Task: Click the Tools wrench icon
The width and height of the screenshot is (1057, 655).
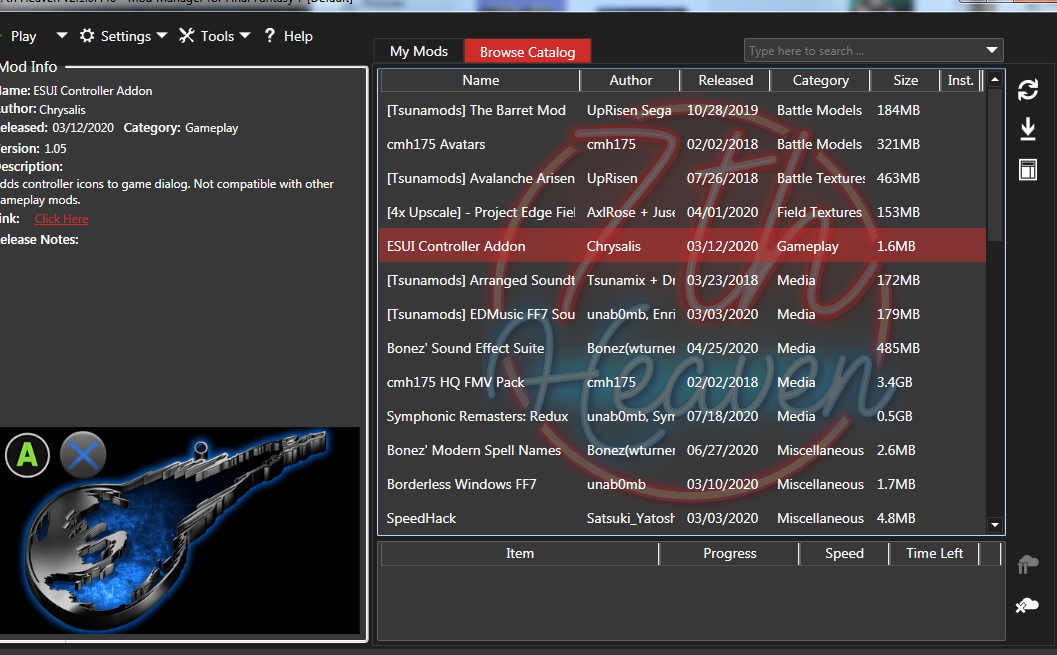Action: click(187, 36)
